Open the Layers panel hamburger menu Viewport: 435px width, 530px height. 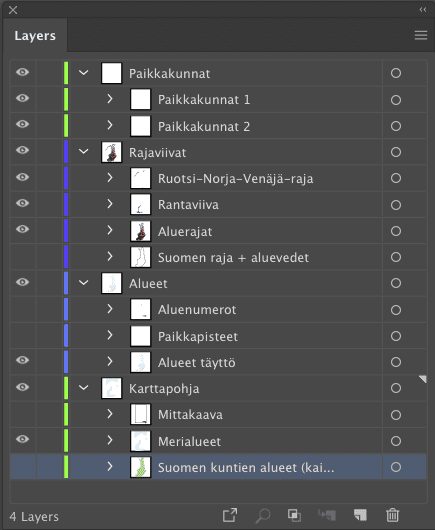click(x=421, y=35)
